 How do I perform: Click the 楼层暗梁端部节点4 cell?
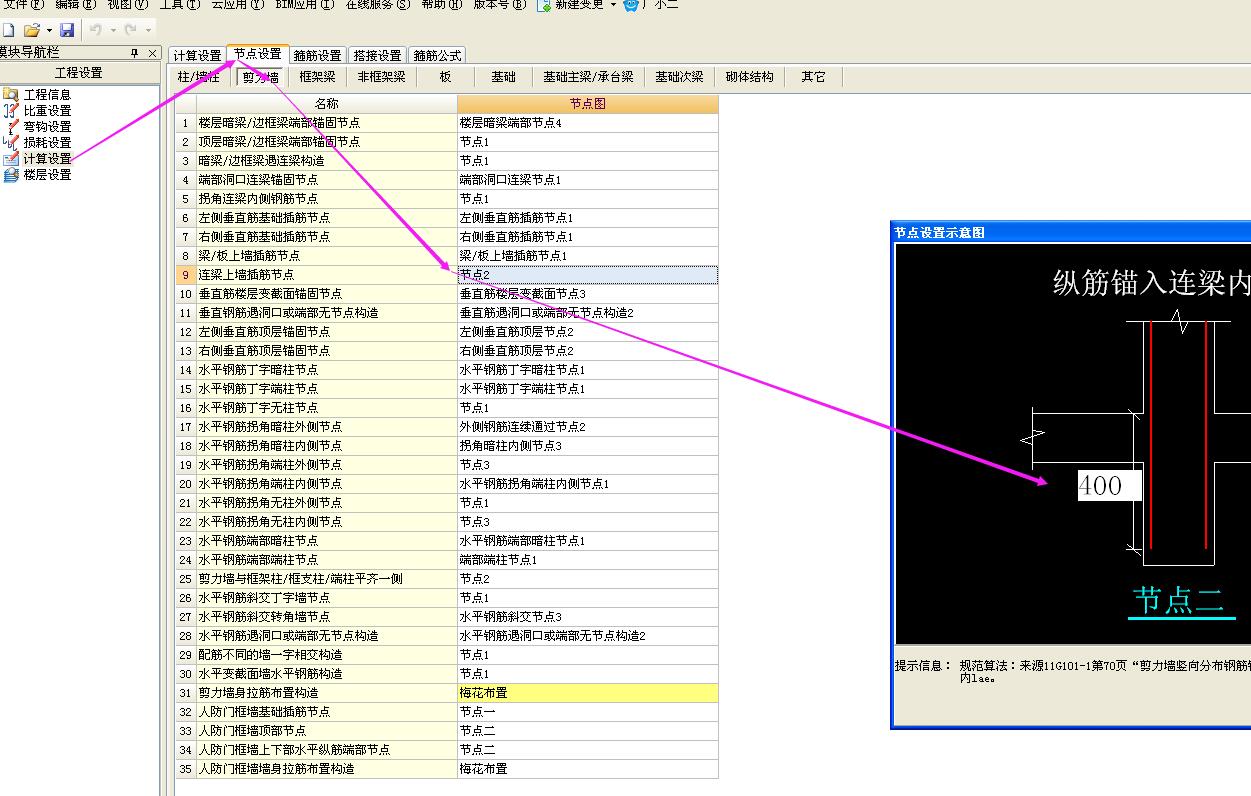click(x=588, y=123)
